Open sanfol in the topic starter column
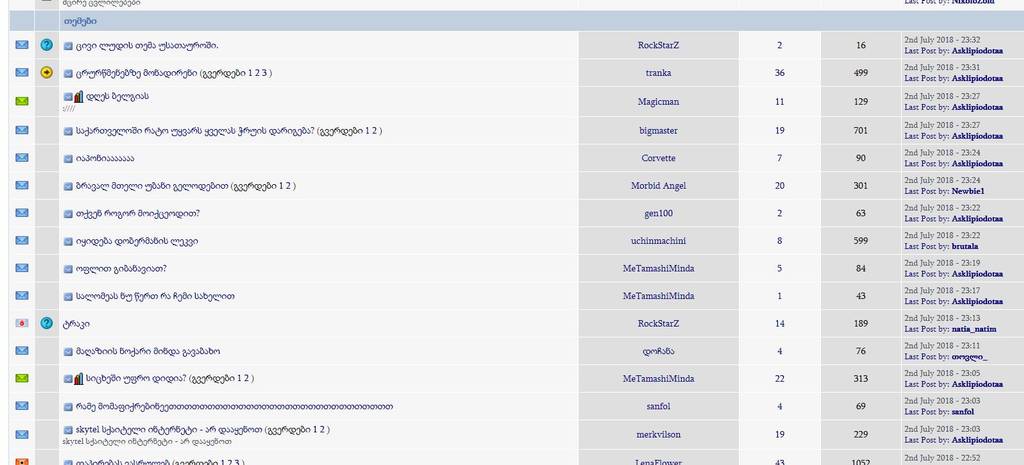Screen dimensions: 1024x465 click(658, 406)
